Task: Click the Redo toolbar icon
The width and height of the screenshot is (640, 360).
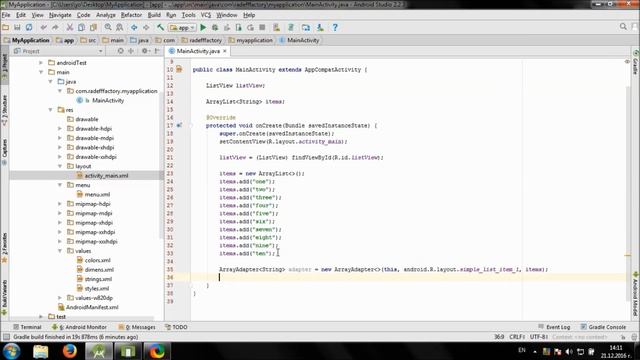Action: pyautogui.click(x=55, y=27)
